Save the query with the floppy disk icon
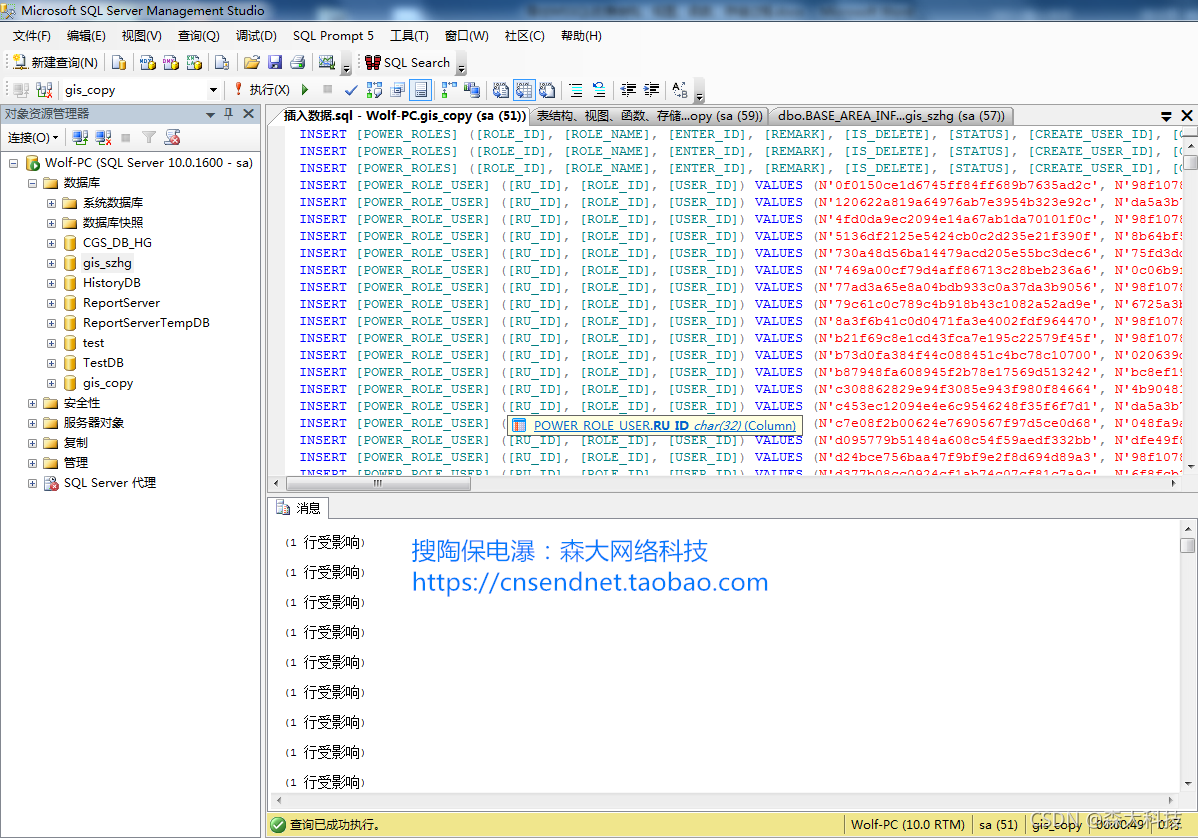The image size is (1198, 838). click(x=275, y=63)
